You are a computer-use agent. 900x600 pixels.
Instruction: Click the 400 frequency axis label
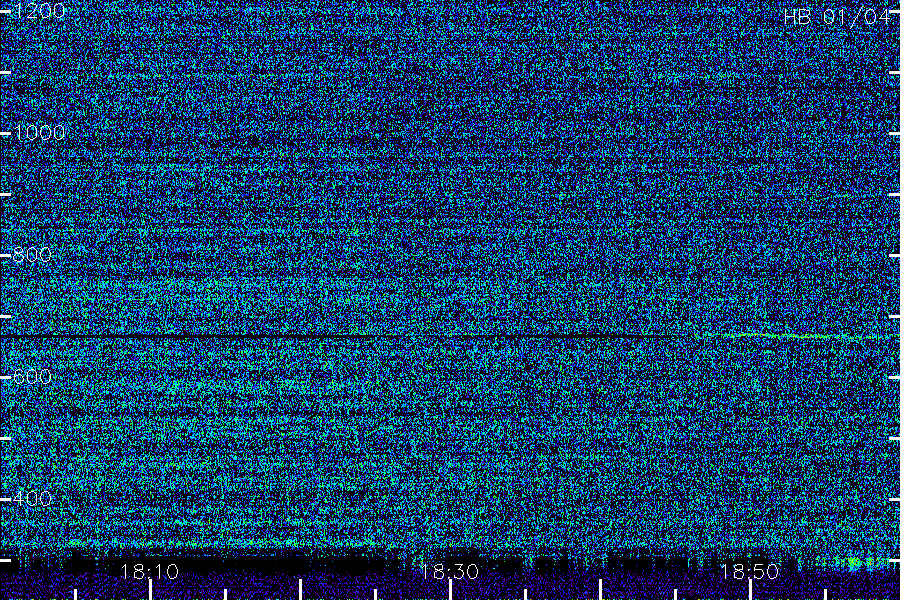(x=32, y=498)
